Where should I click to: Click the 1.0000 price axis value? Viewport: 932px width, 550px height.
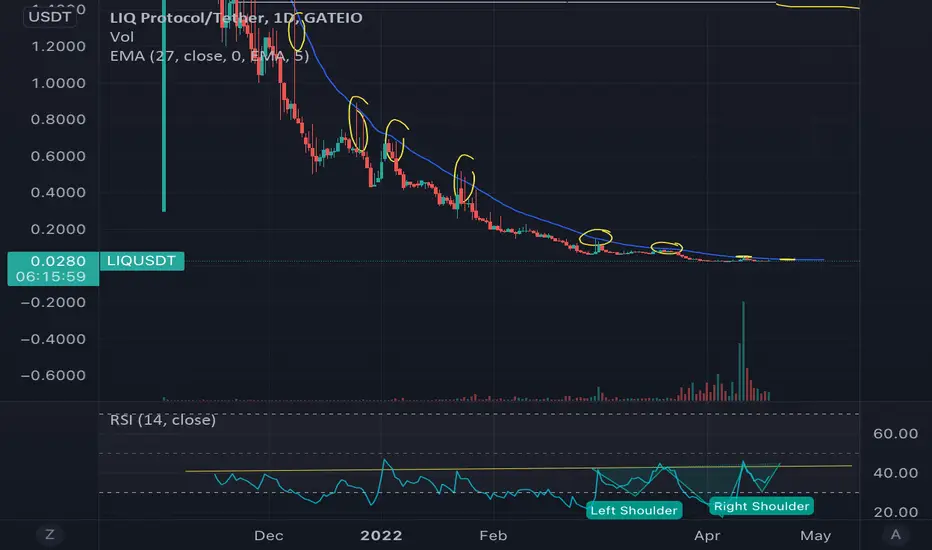tap(58, 83)
